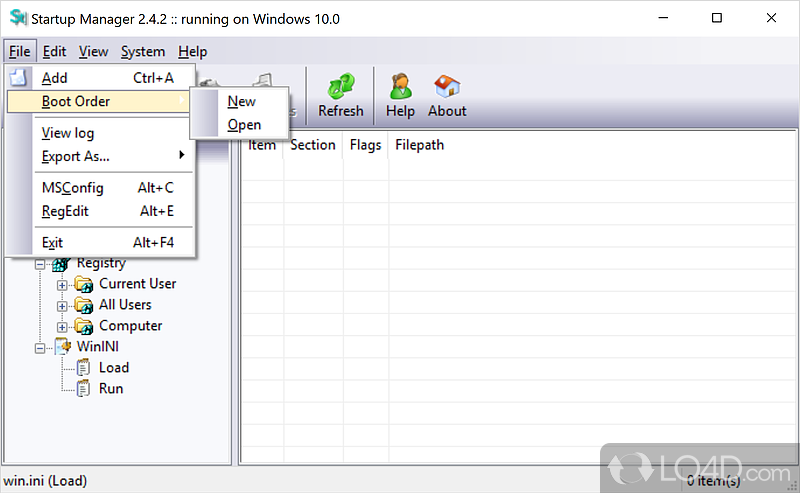The height and width of the screenshot is (493, 800).
Task: Open the Export As submenu
Action: coord(100,156)
